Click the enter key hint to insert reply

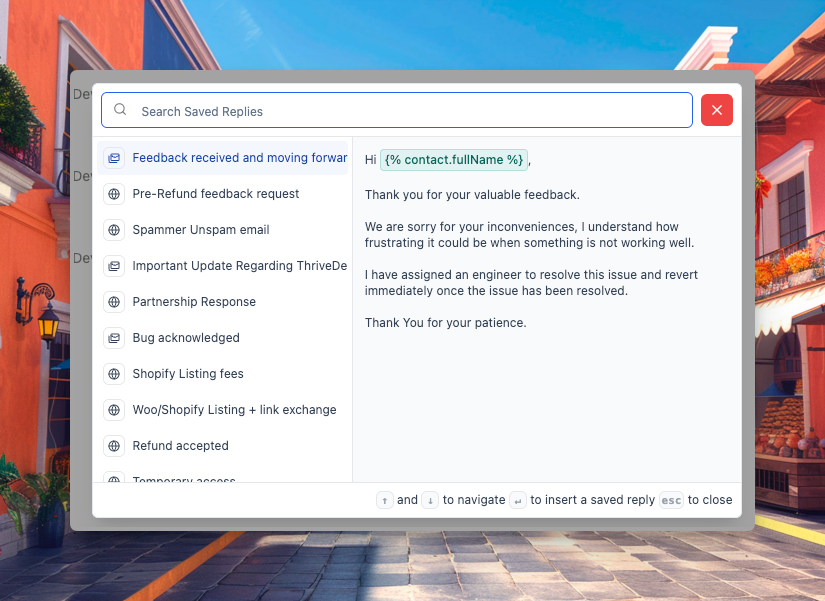[x=517, y=500]
